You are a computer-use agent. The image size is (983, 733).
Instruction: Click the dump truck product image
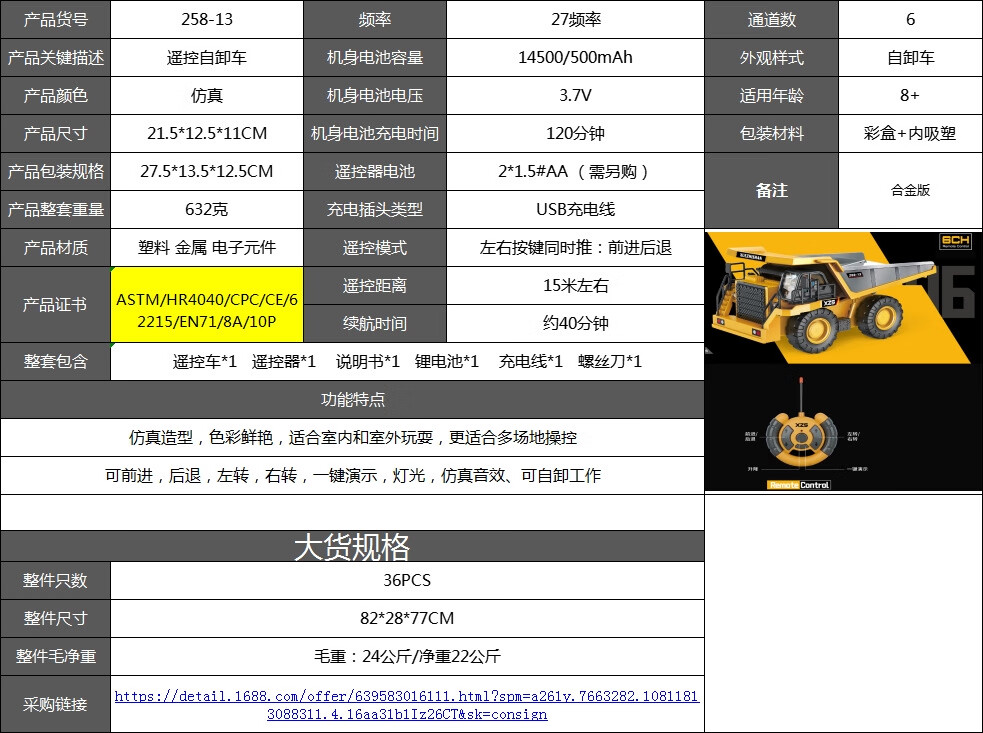point(843,298)
